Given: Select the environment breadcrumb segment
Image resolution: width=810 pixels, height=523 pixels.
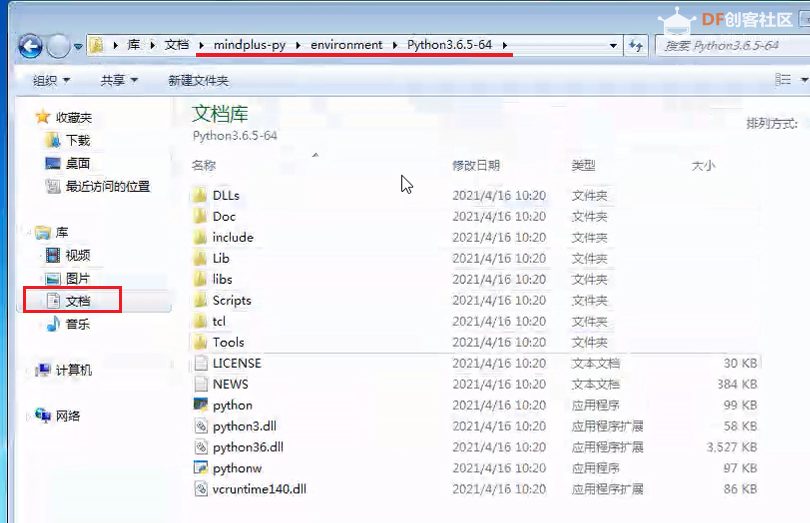Looking at the screenshot, I should [346, 45].
